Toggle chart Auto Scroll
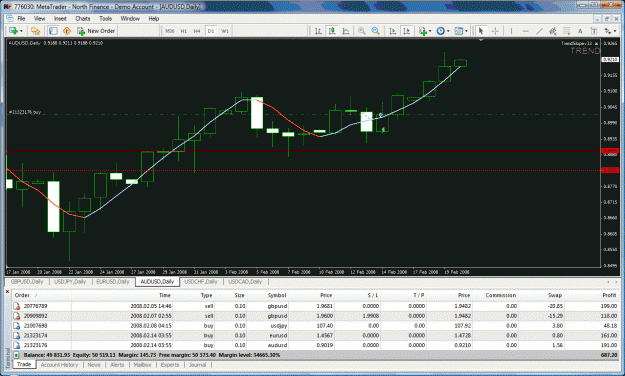This screenshot has width=625, height=376. (x=393, y=31)
